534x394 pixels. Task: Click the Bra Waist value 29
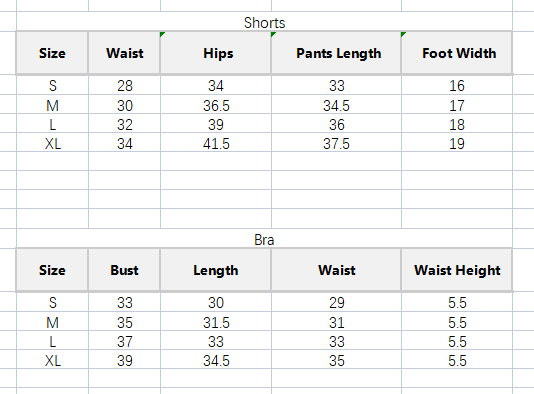[x=336, y=302]
